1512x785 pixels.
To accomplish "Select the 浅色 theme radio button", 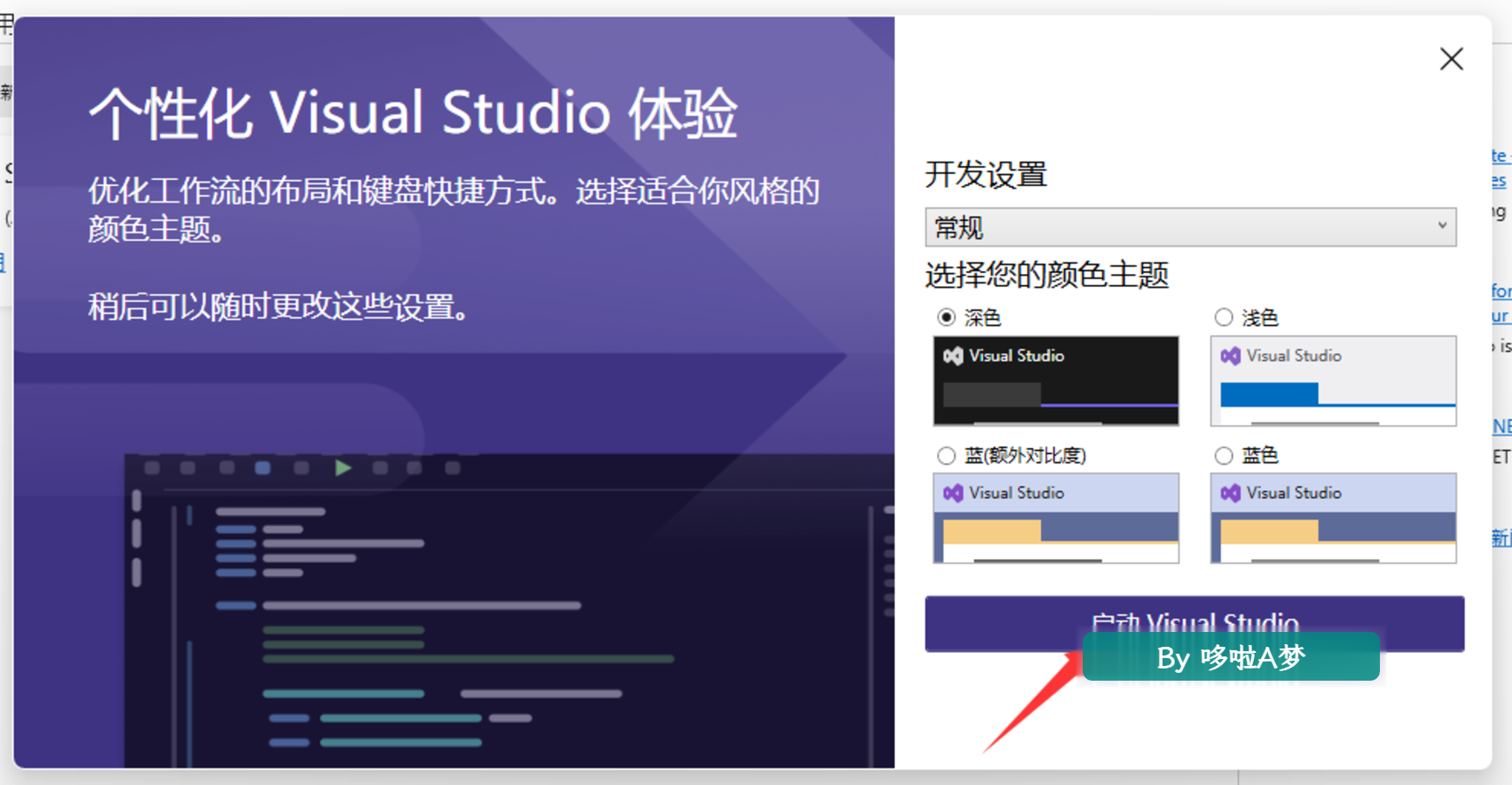I will 1224,317.
